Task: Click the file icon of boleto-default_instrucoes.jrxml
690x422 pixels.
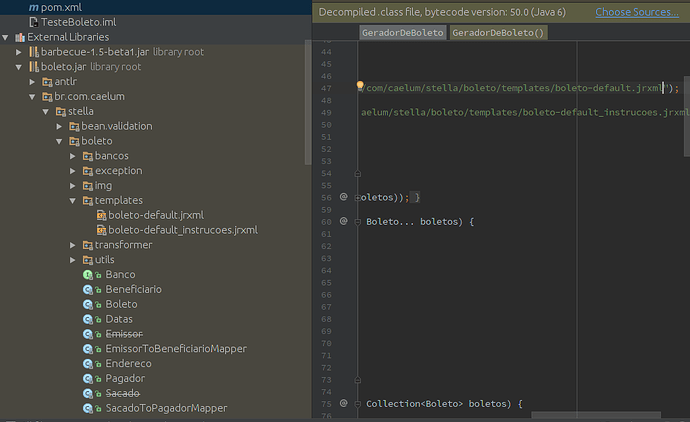Action: pyautogui.click(x=101, y=230)
